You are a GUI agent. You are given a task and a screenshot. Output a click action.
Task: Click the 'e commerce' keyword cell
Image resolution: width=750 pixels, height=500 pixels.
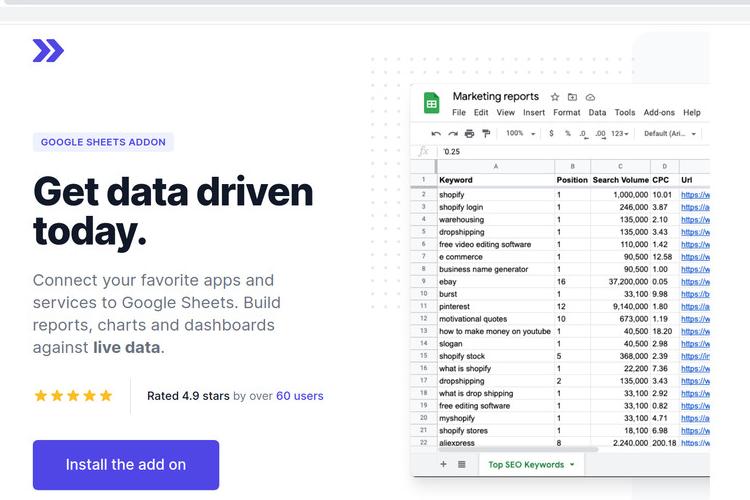496,257
